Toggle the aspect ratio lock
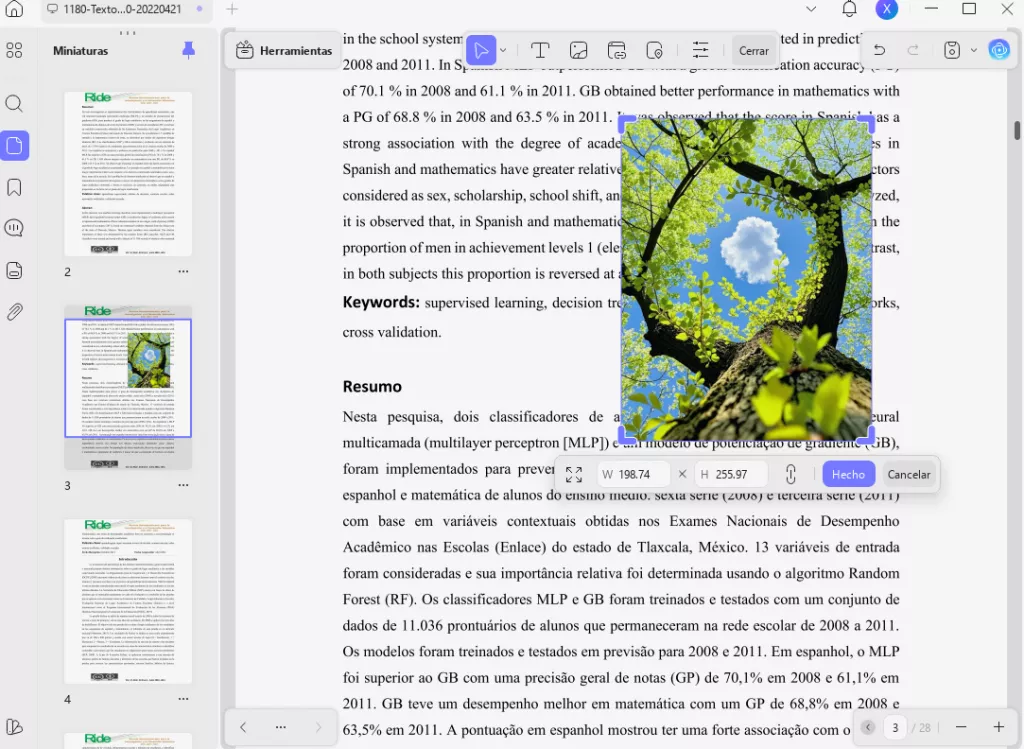This screenshot has width=1024, height=749. [790, 475]
